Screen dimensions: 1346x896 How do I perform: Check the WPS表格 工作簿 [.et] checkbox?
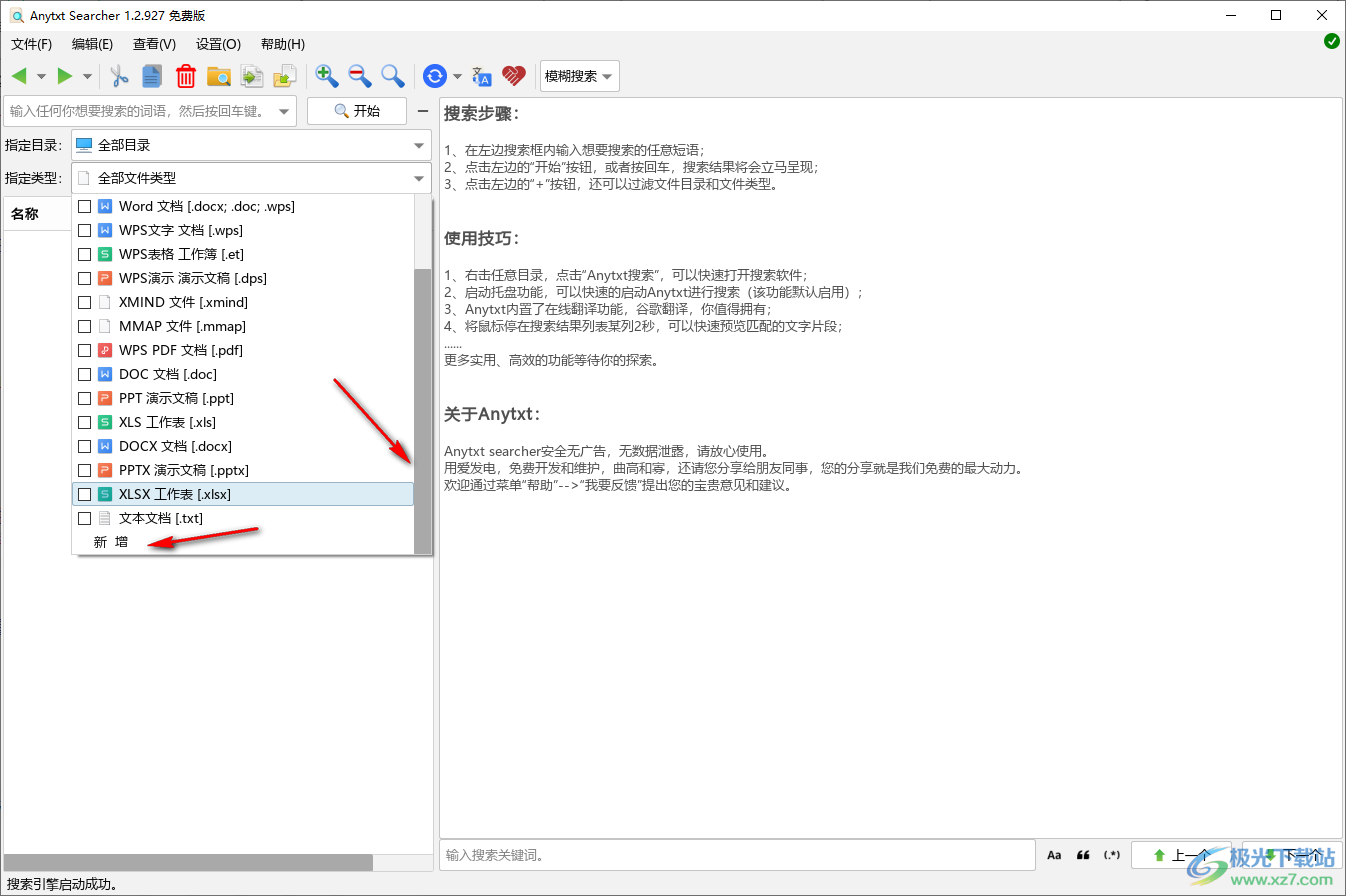point(84,254)
